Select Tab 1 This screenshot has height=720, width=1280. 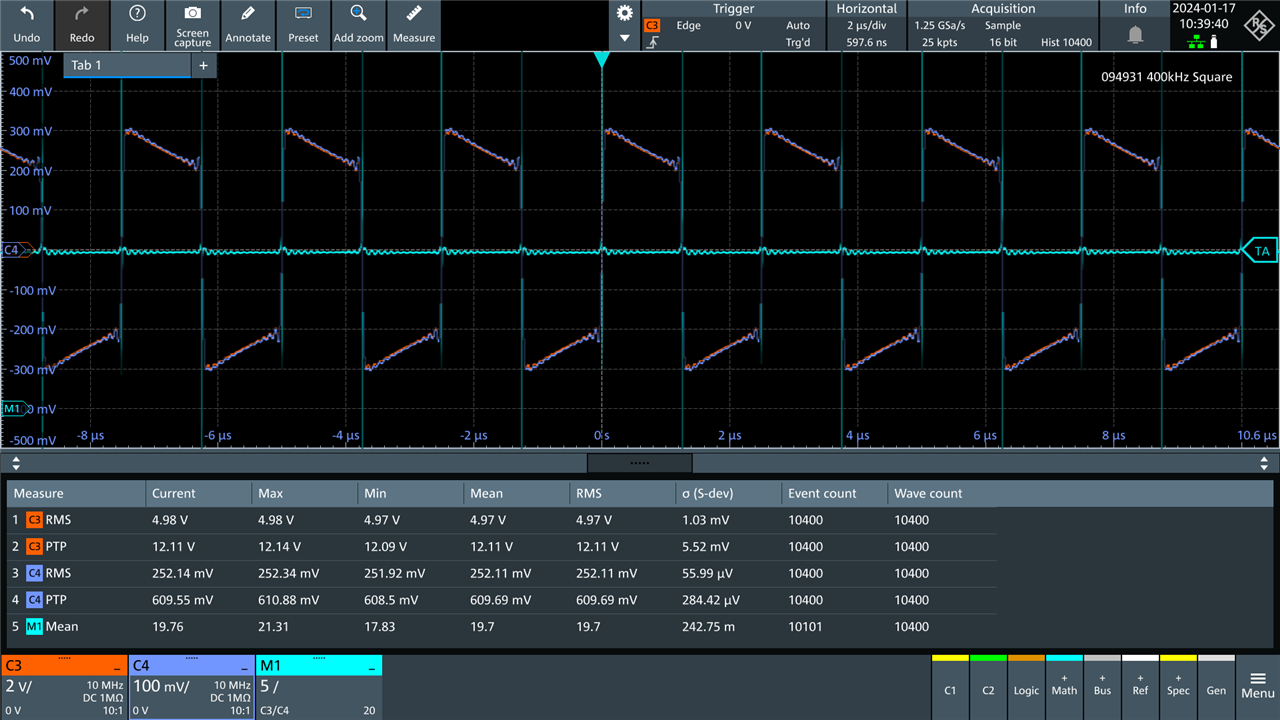pyautogui.click(x=127, y=65)
